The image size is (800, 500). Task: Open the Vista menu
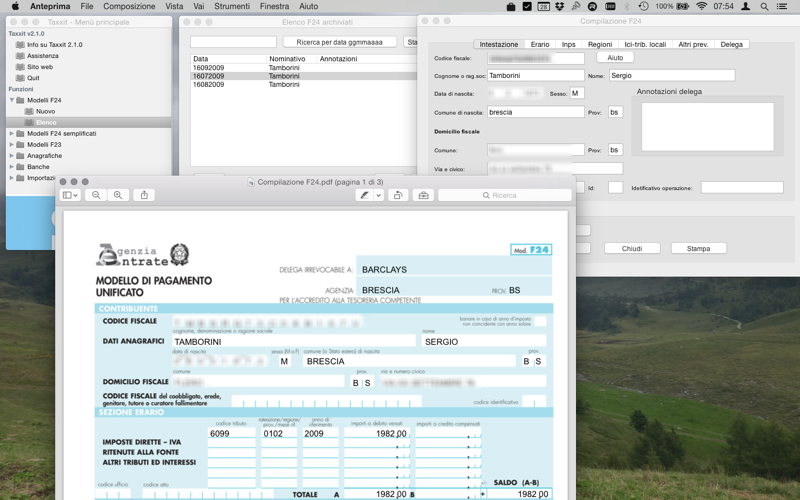tap(174, 6)
